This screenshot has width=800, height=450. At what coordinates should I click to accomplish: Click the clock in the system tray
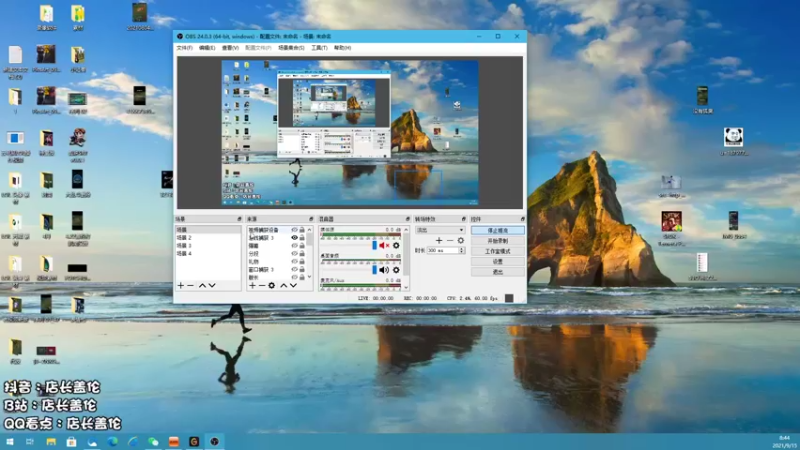coord(785,442)
